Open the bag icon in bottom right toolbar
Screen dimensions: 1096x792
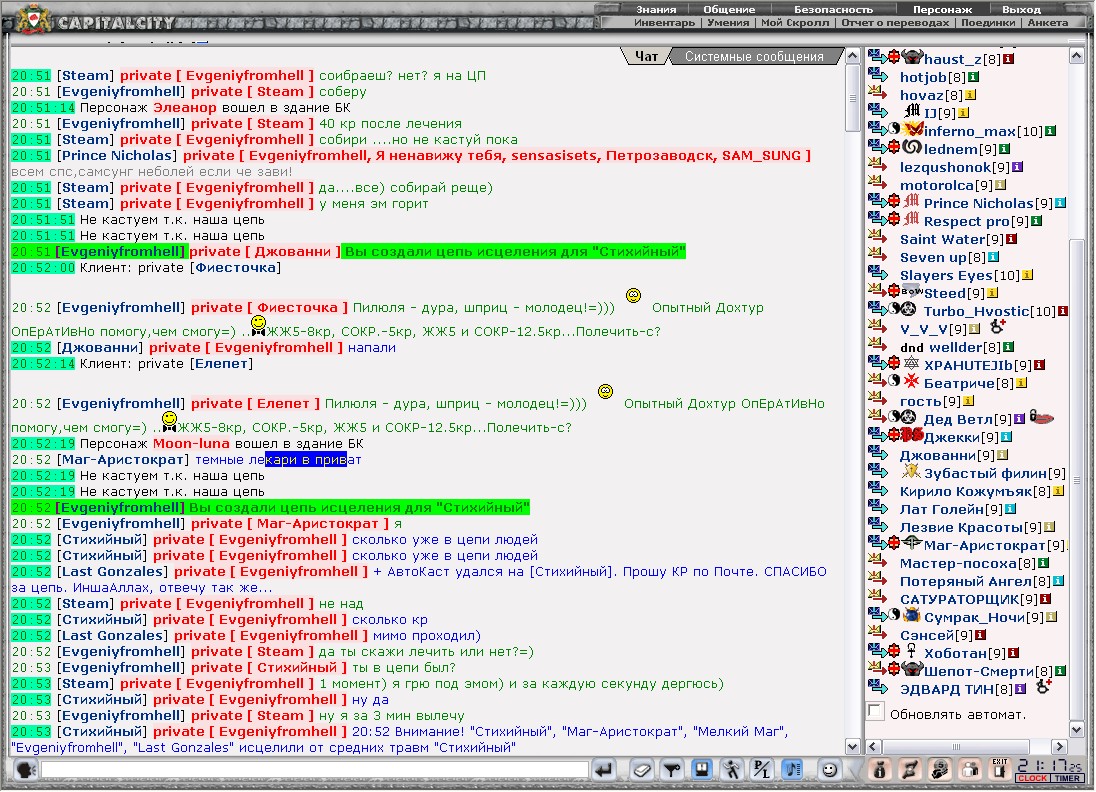tap(879, 770)
